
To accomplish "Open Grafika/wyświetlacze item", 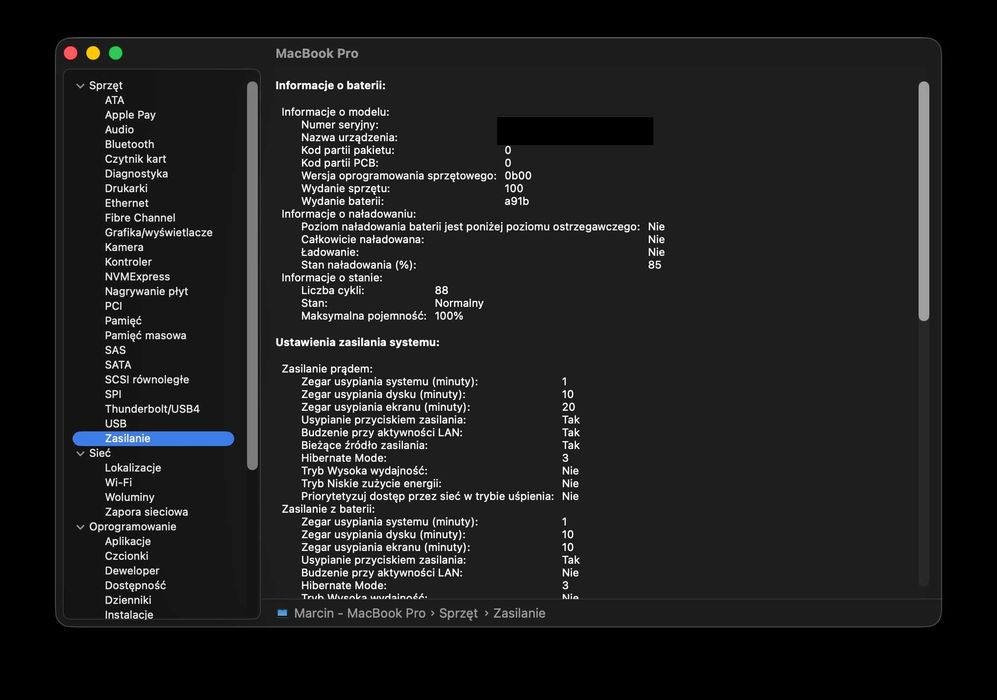I will click(158, 232).
